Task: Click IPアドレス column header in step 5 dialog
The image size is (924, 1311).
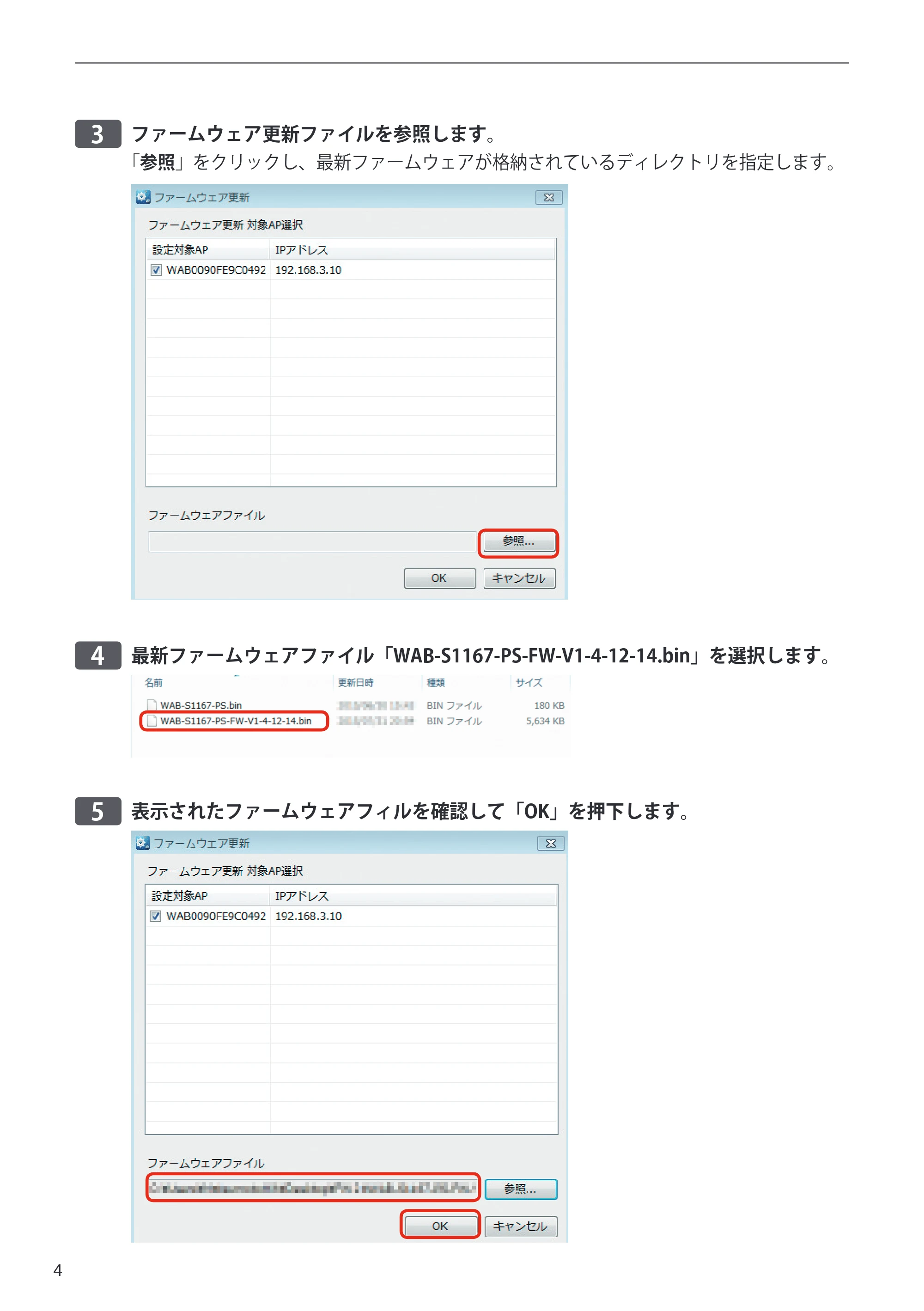Action: click(413, 896)
